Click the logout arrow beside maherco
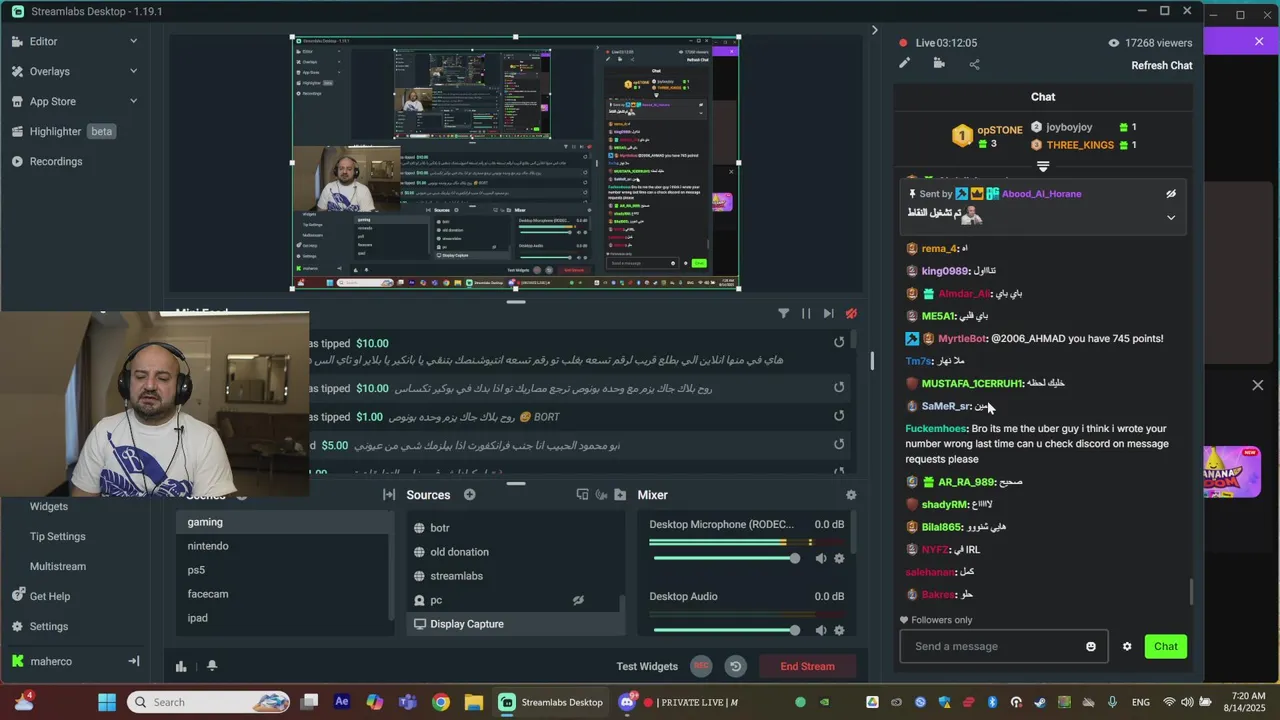This screenshot has width=1280, height=720. [133, 661]
